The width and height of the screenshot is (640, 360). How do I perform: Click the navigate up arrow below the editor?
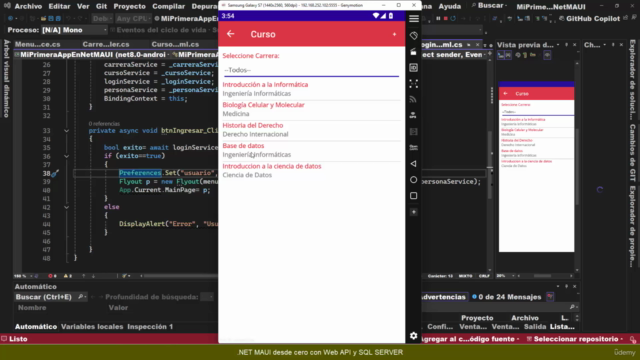coord(84,276)
